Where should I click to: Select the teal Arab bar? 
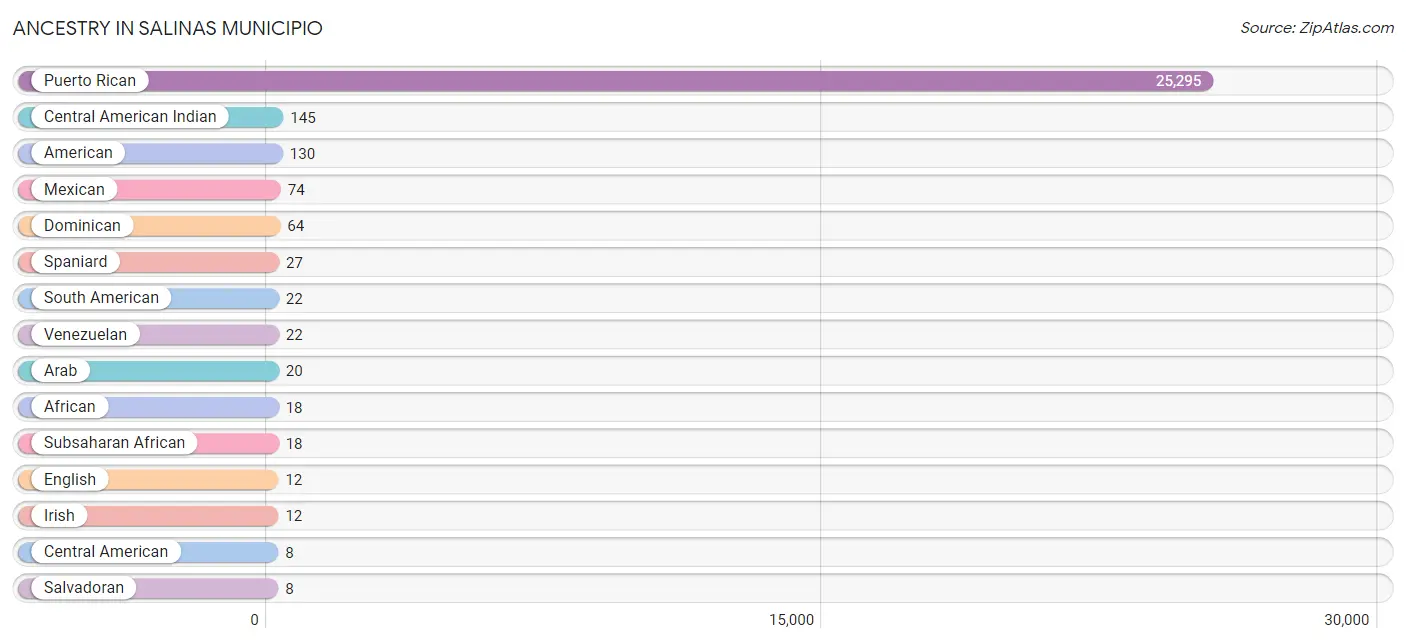149,371
